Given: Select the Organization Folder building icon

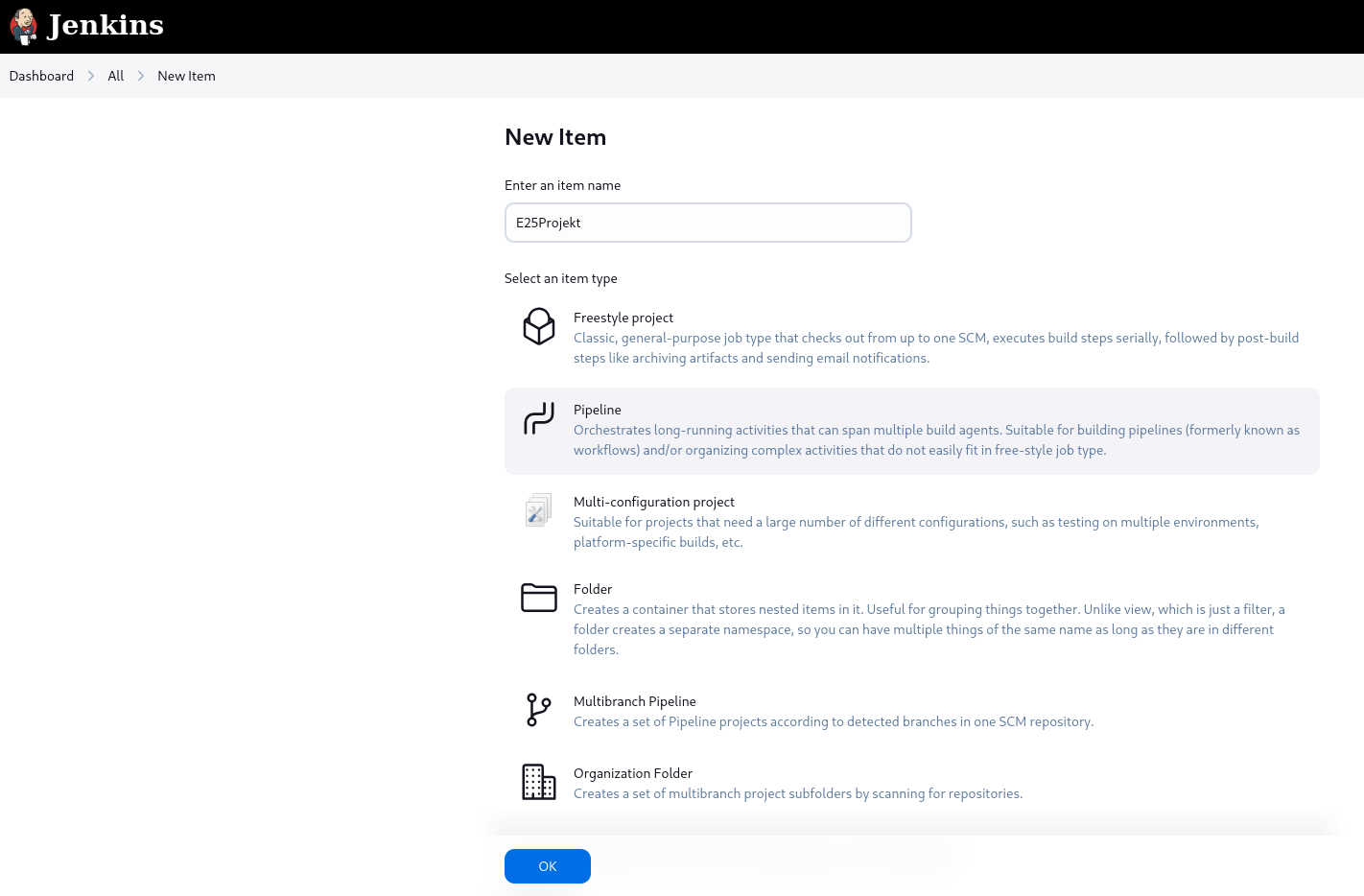Looking at the screenshot, I should (539, 782).
